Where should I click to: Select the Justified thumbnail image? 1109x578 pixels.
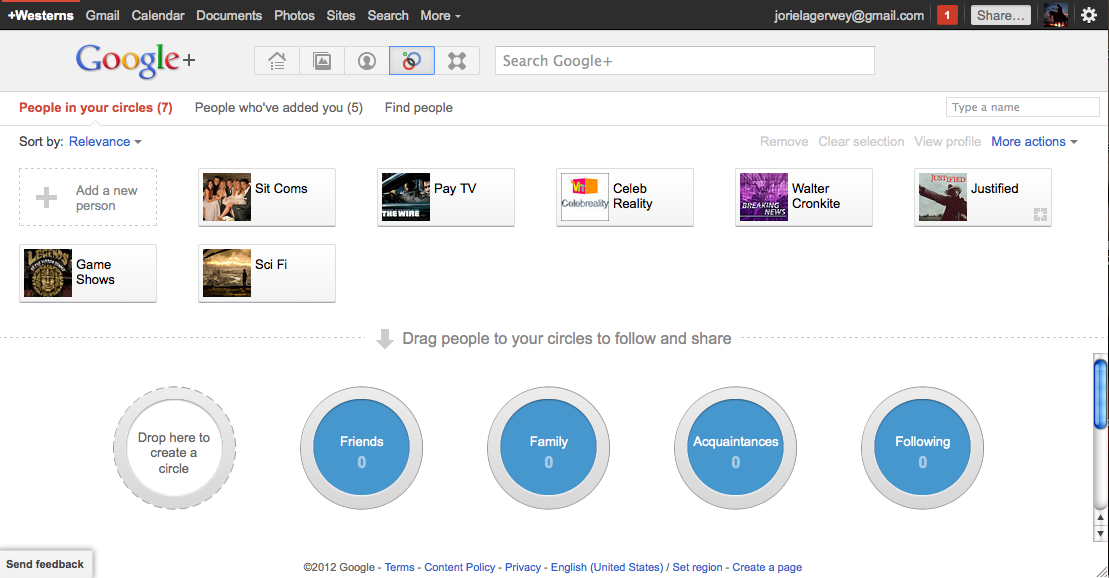(943, 197)
